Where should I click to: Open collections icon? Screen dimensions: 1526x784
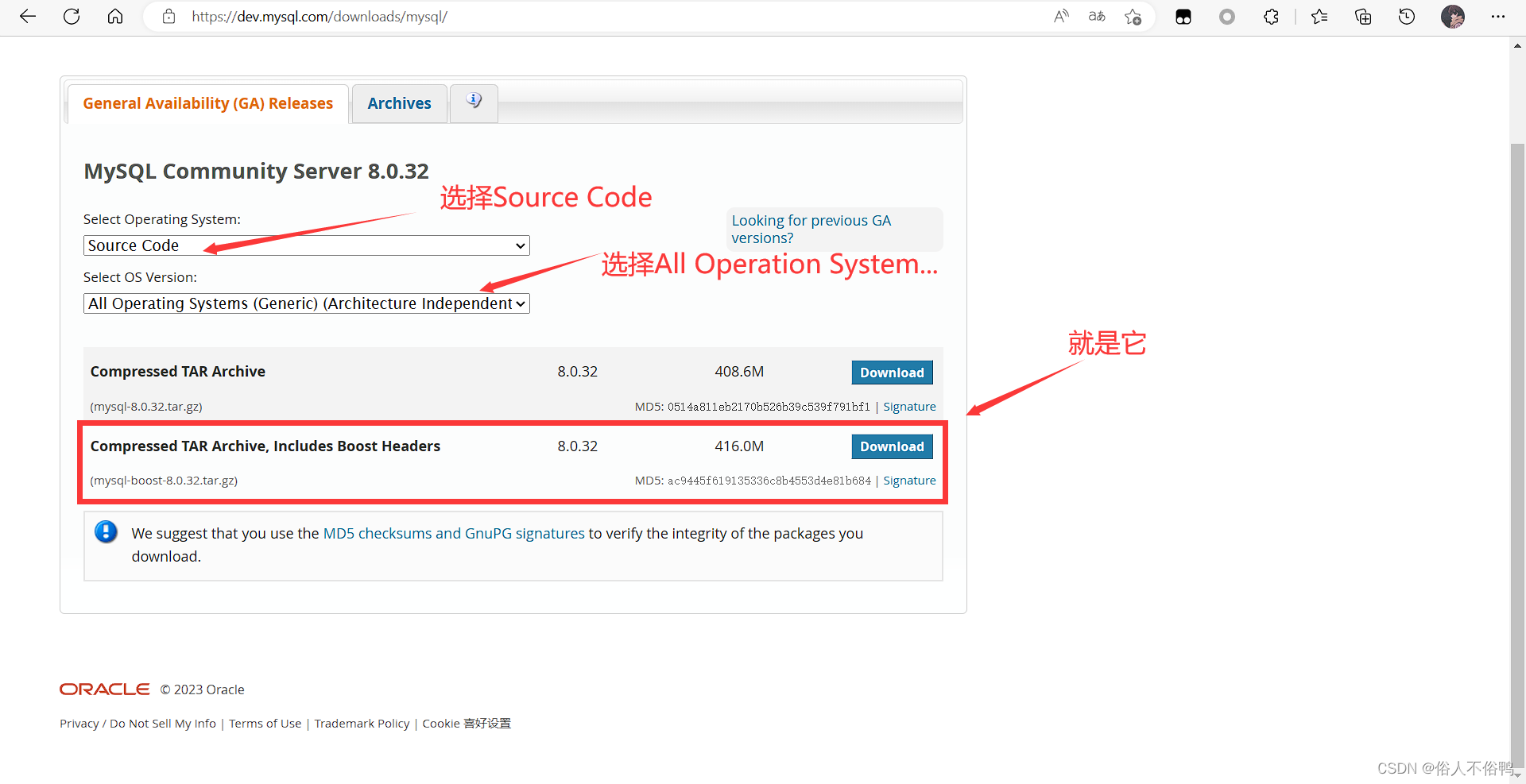(1363, 17)
